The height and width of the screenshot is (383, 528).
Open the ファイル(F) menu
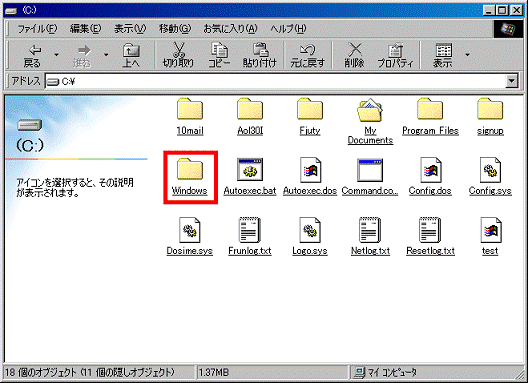(37, 29)
